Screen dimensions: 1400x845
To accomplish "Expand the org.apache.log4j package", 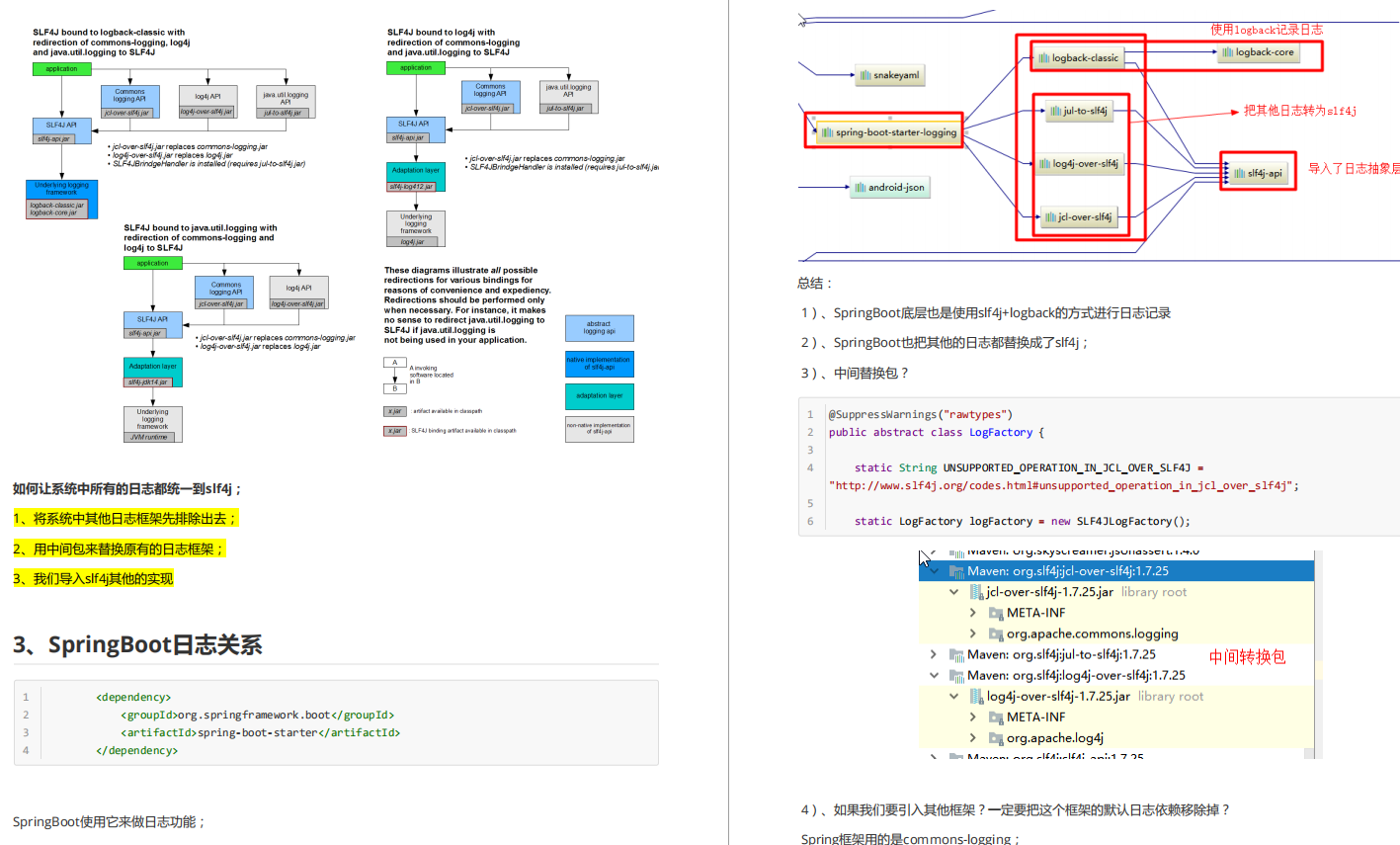I will tap(973, 737).
